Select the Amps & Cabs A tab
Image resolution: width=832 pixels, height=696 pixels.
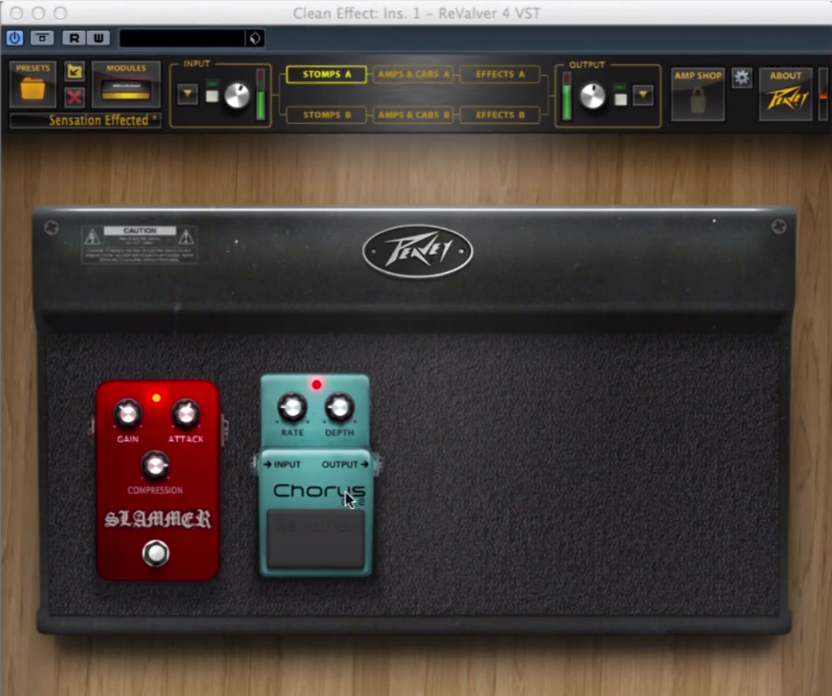coord(413,74)
